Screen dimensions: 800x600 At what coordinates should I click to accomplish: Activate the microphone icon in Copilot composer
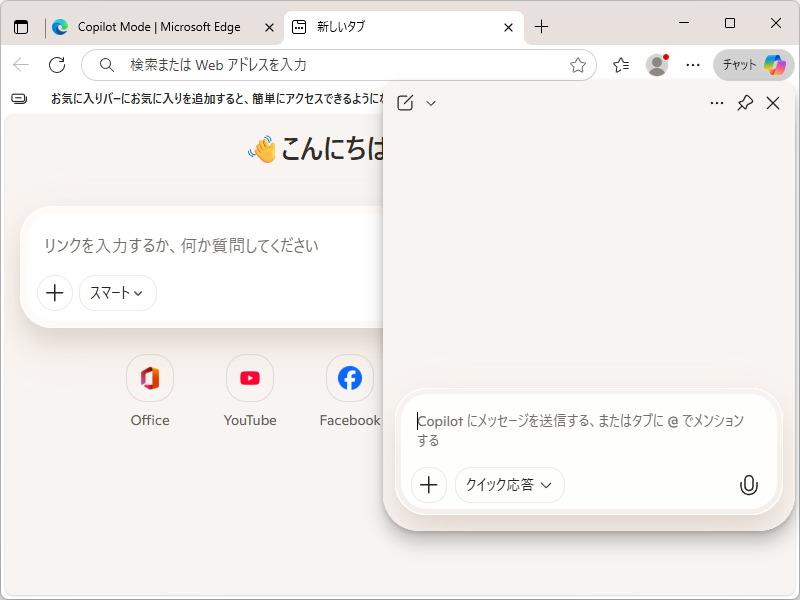click(749, 484)
